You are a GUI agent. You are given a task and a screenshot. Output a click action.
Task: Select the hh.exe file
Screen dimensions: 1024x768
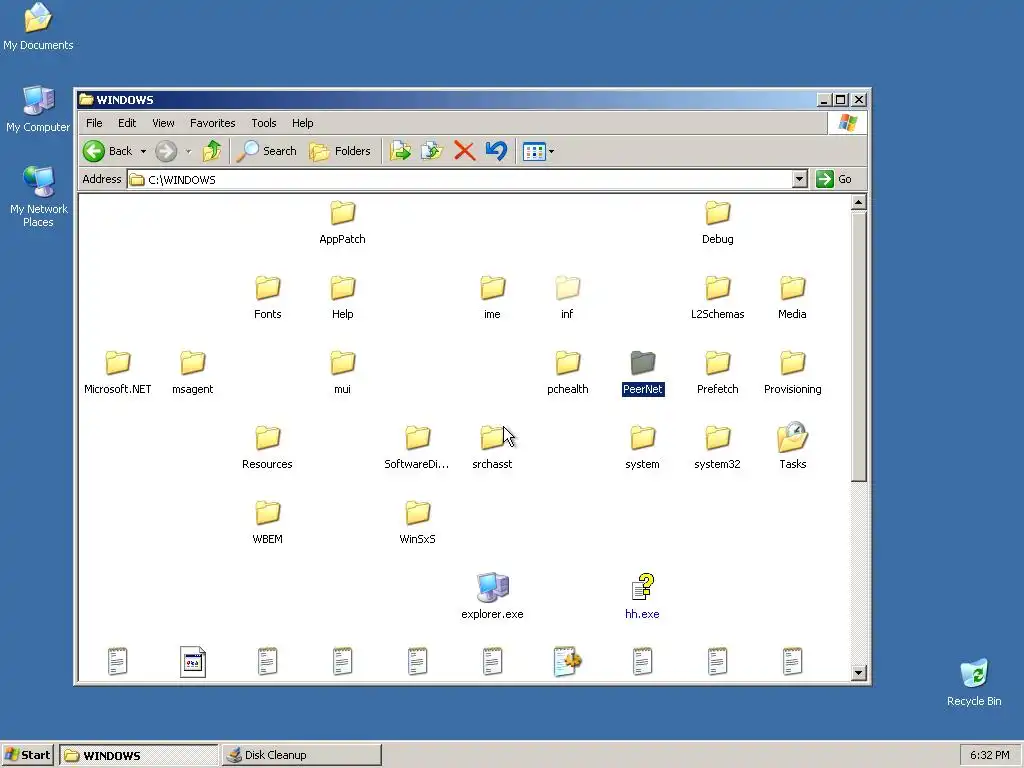coord(643,596)
